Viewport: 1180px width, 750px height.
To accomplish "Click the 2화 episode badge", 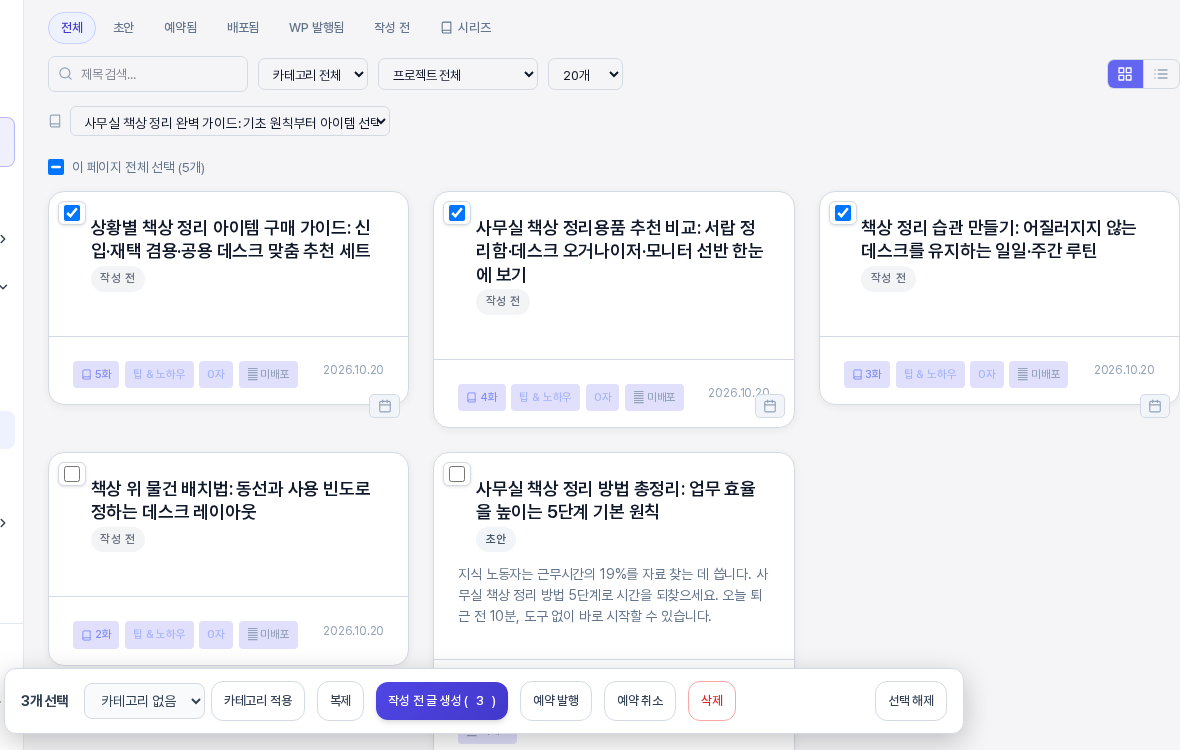I will click(96, 635).
